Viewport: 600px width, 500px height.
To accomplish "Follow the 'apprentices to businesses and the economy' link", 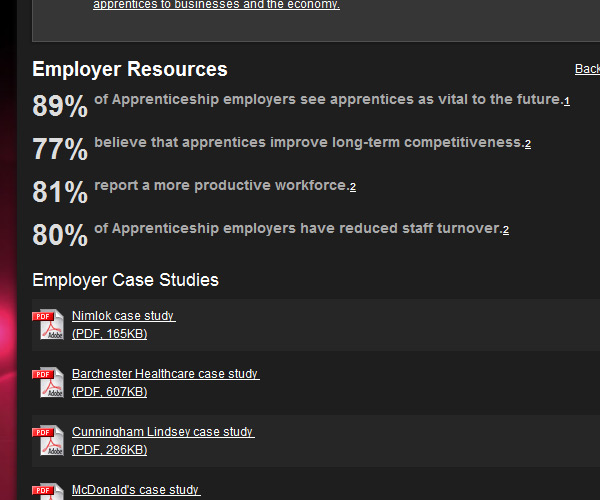I will pyautogui.click(x=216, y=5).
